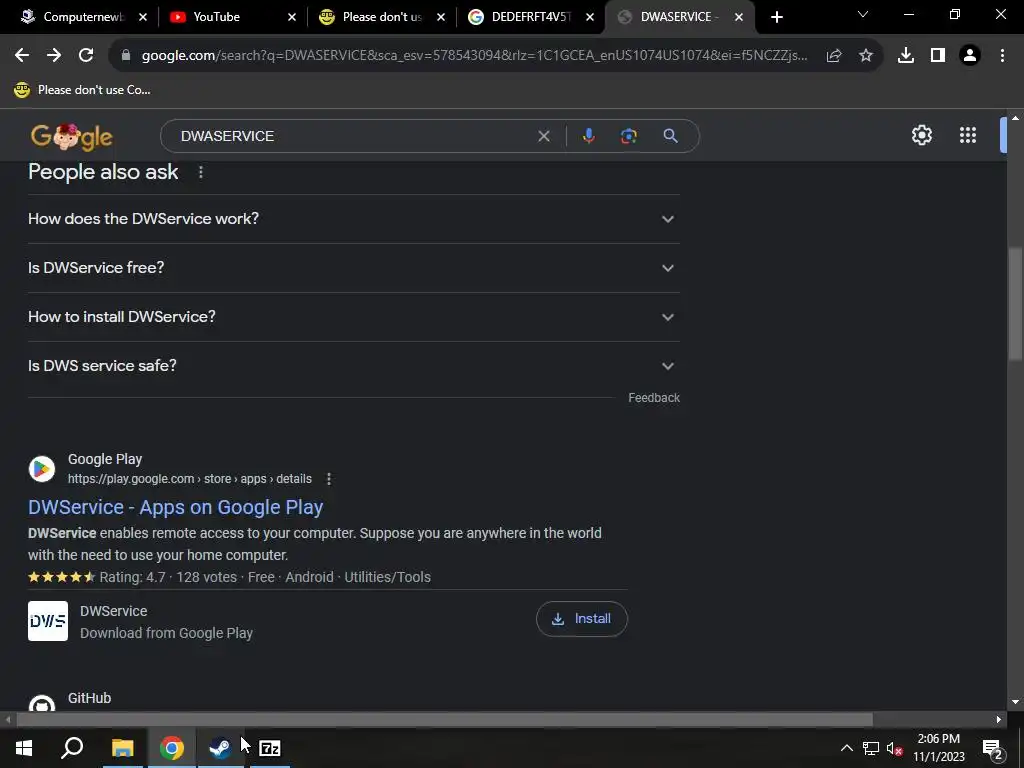Image resolution: width=1024 pixels, height=768 pixels.
Task: Click the Install button for DWService
Action: coord(582,619)
